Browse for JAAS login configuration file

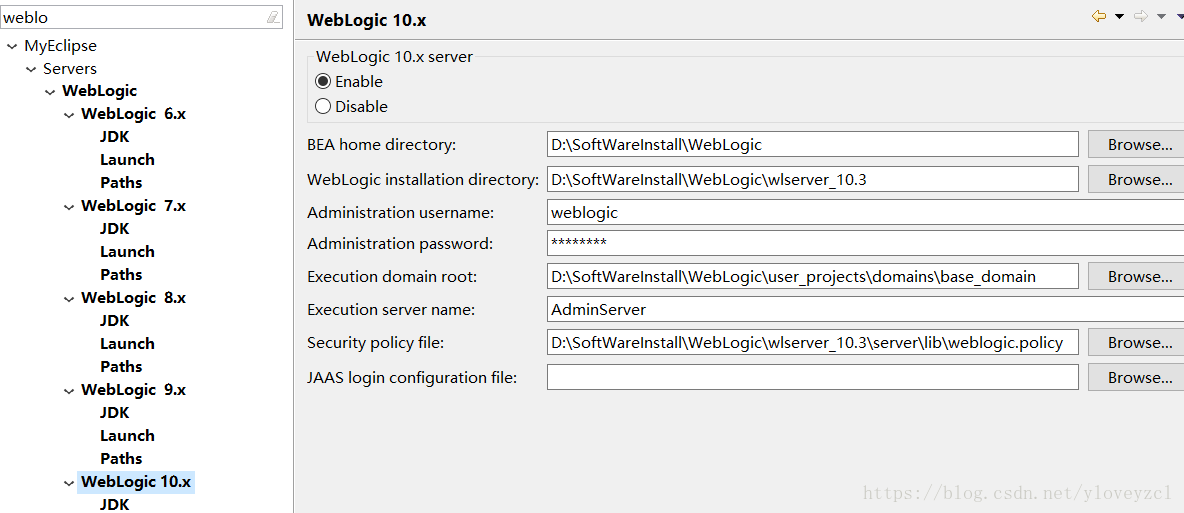point(1136,377)
